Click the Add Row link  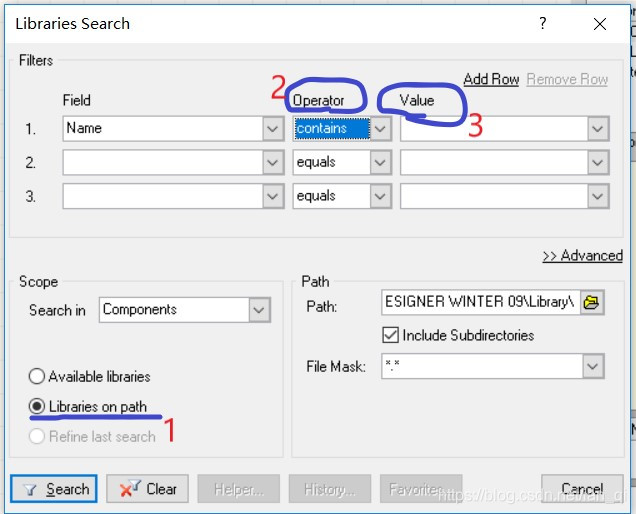(491, 79)
